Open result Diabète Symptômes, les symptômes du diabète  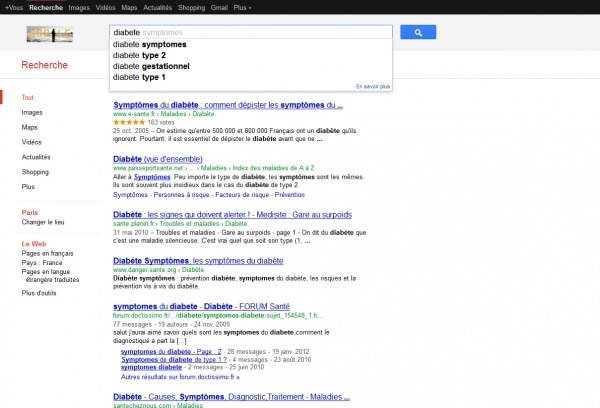point(198,261)
